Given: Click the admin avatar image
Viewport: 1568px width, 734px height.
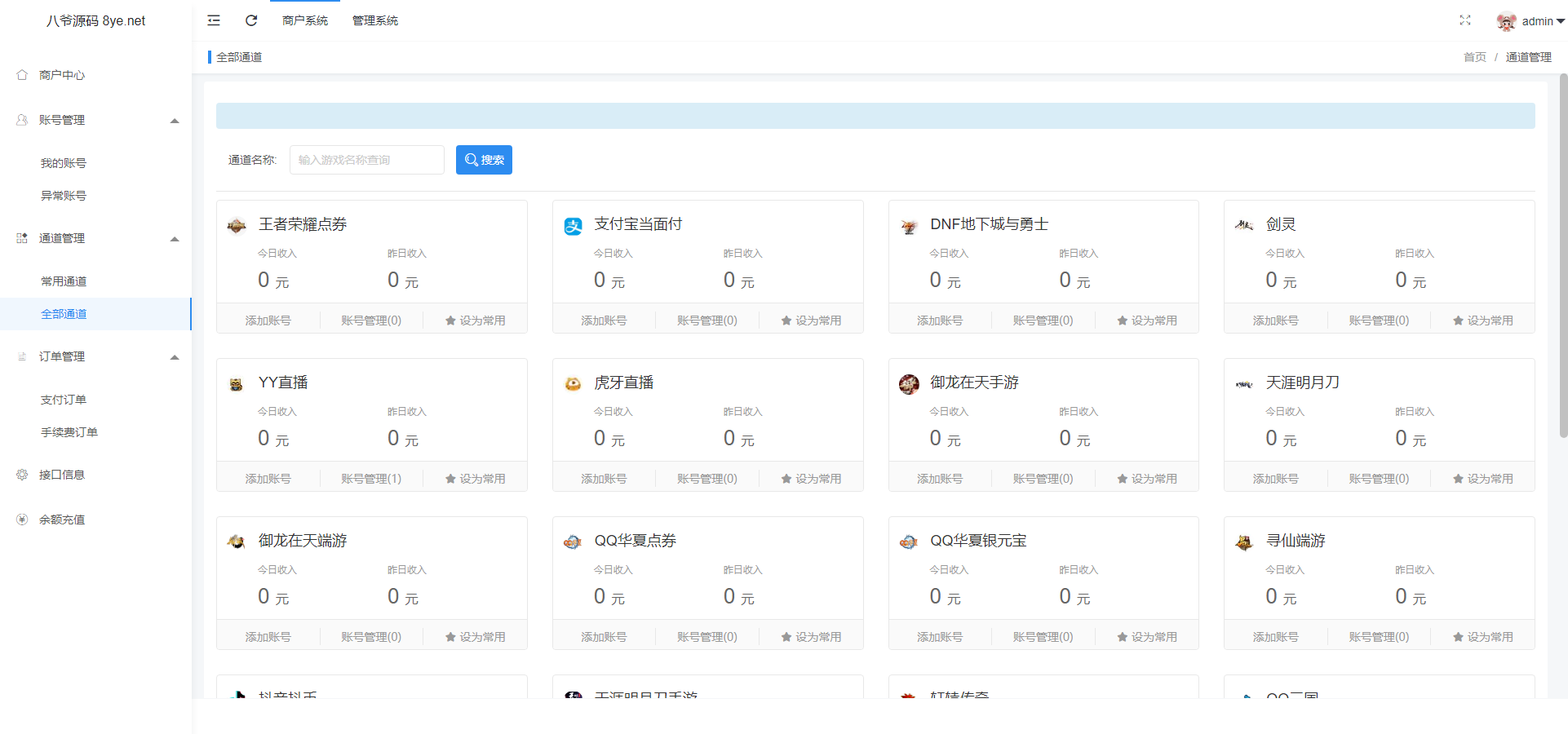Looking at the screenshot, I should 1505,20.
